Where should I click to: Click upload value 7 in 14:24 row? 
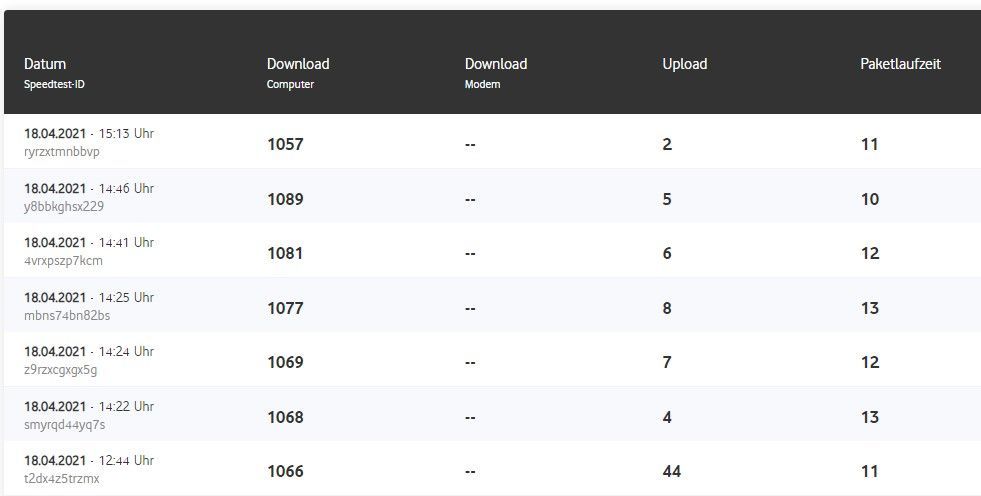point(667,362)
